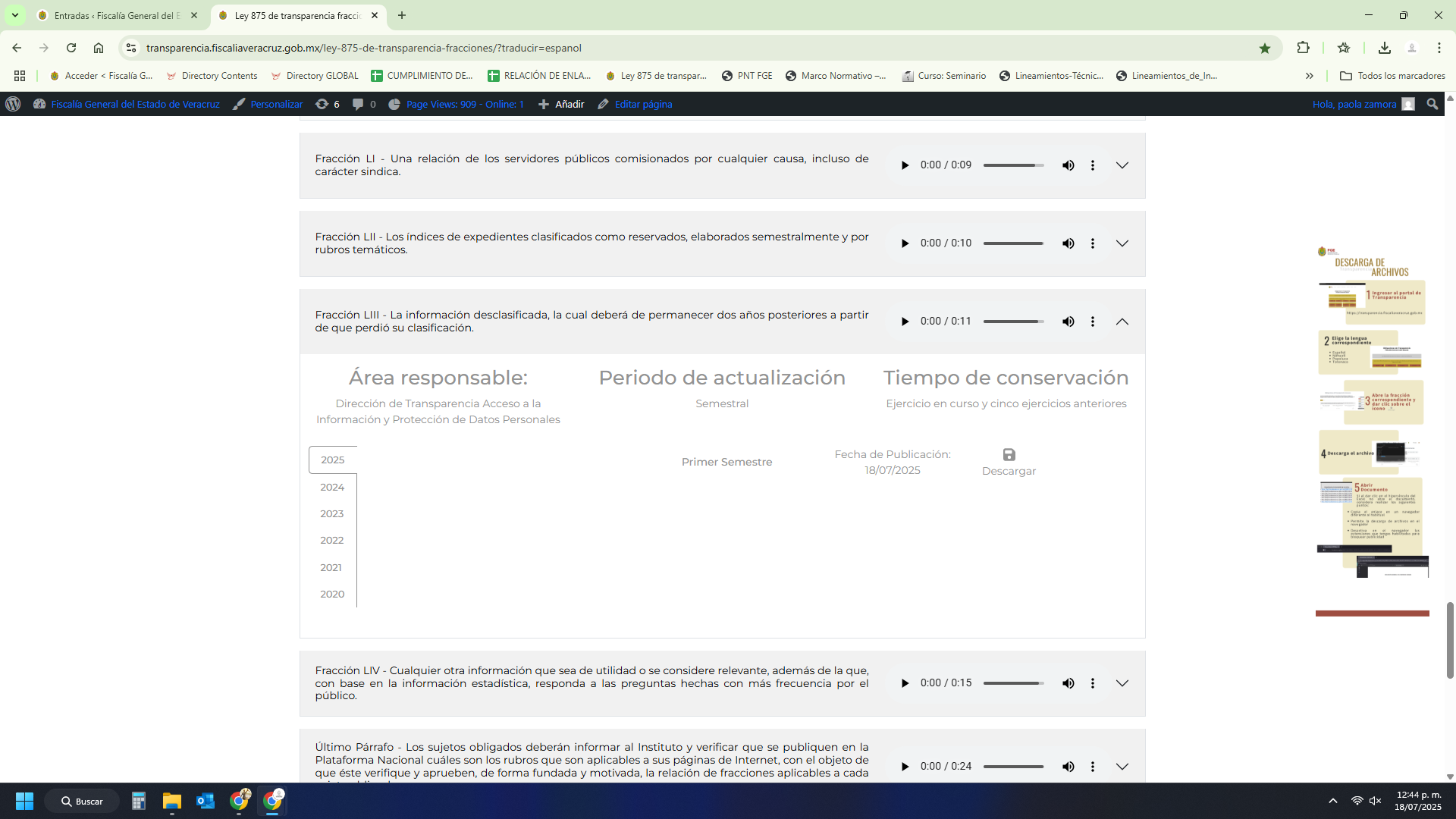Click the Descargar save icon

point(1009,455)
